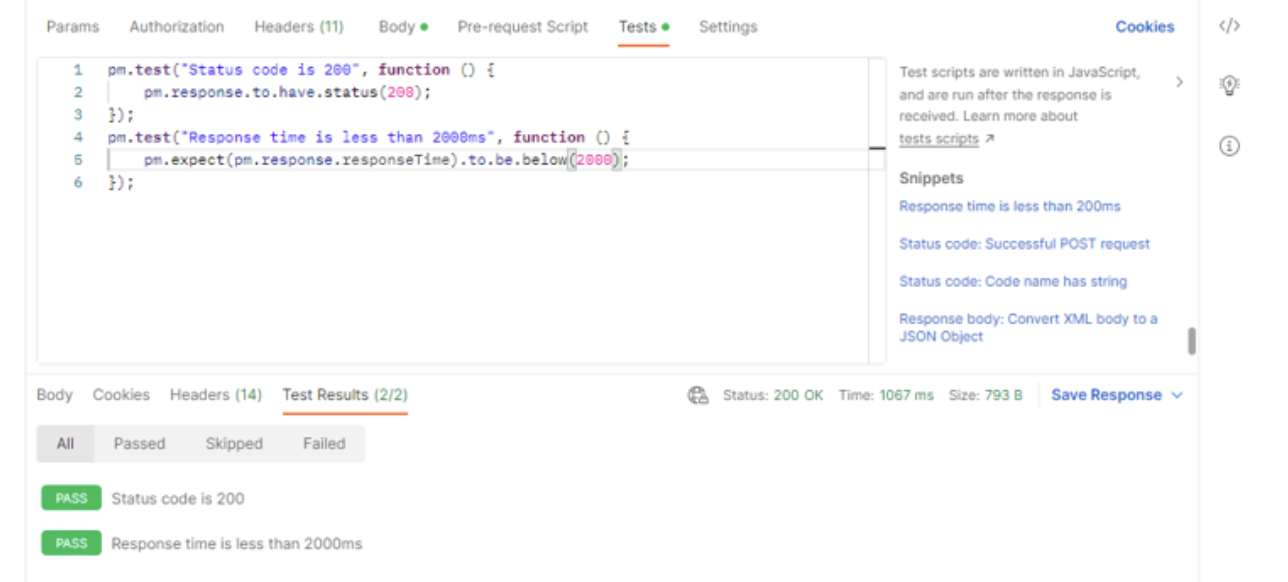Place cursor in code editor line 1
The image size is (1288, 582).
pyautogui.click(x=301, y=70)
